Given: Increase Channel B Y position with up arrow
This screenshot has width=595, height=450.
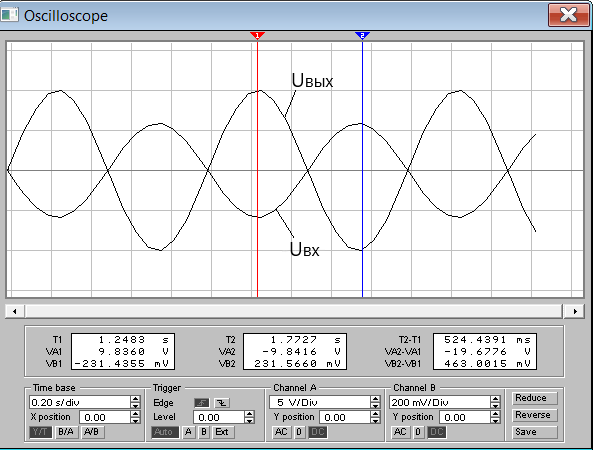Looking at the screenshot, I should [495, 414].
